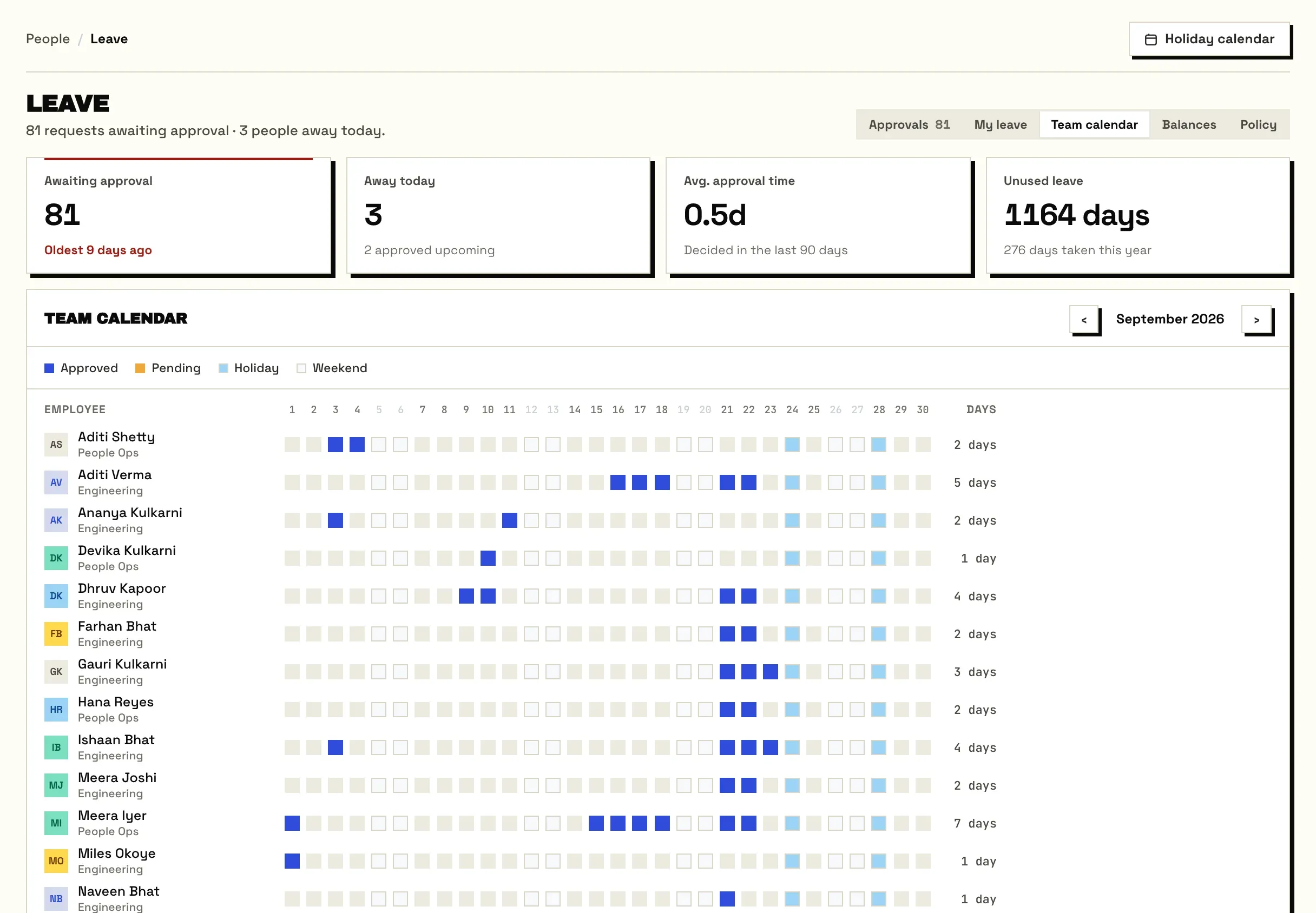This screenshot has height=913, width=1316.
Task: Click the Approved legend color swatch
Action: [49, 368]
